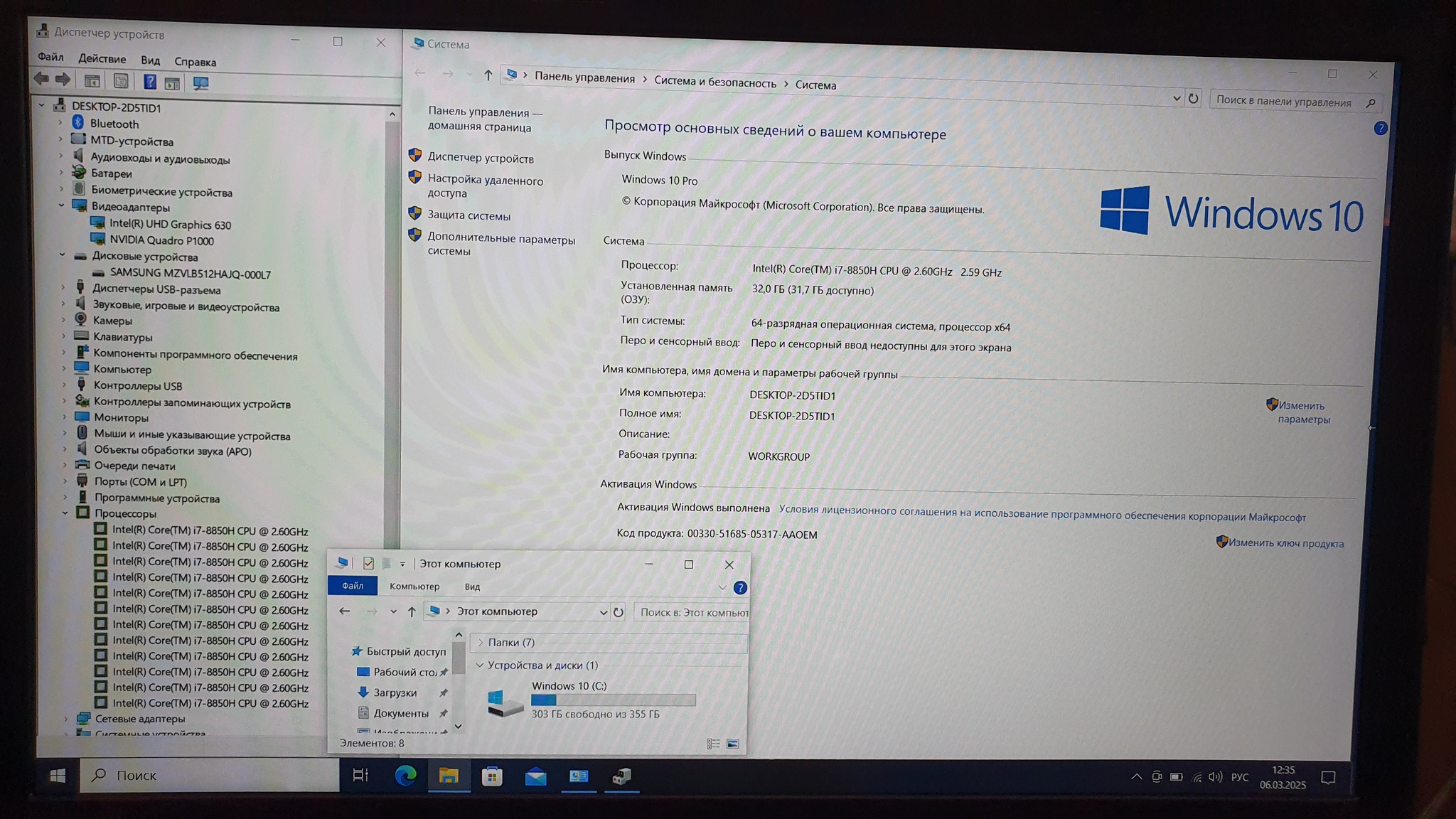The height and width of the screenshot is (819, 1456).
Task: Expand the Bluetooth device category
Action: tap(60, 123)
